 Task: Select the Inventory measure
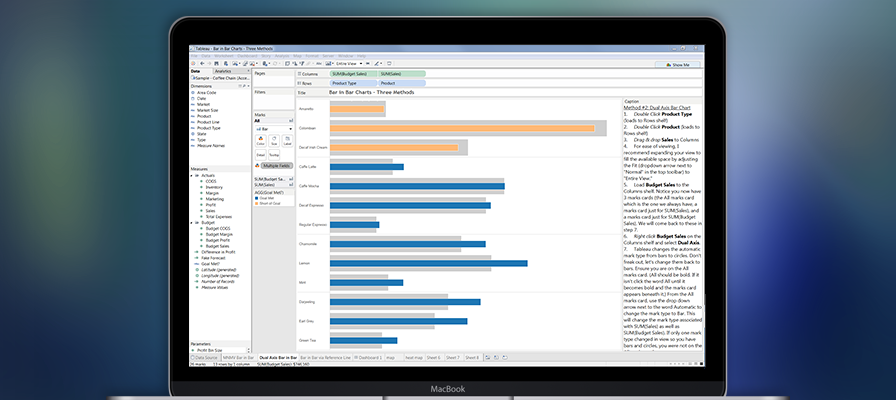pos(214,187)
